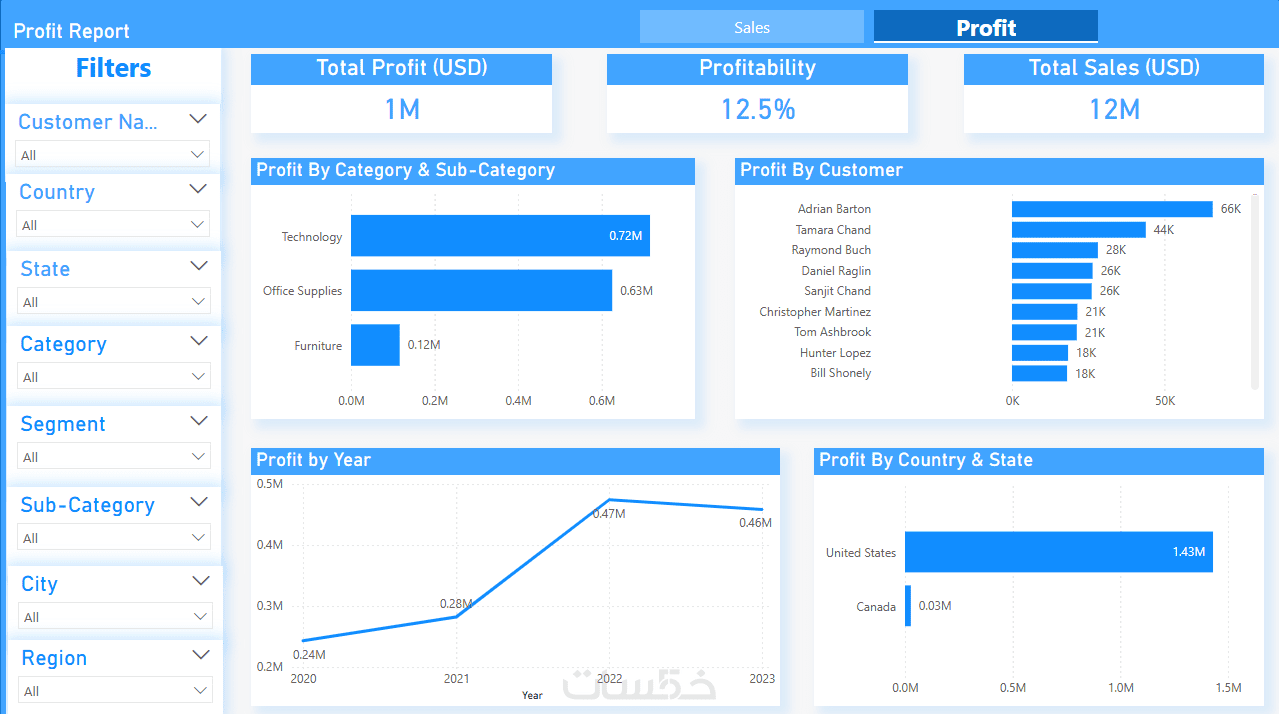This screenshot has height=714, width=1279.
Task: Open the City 'All' dropdown
Action: 115,617
